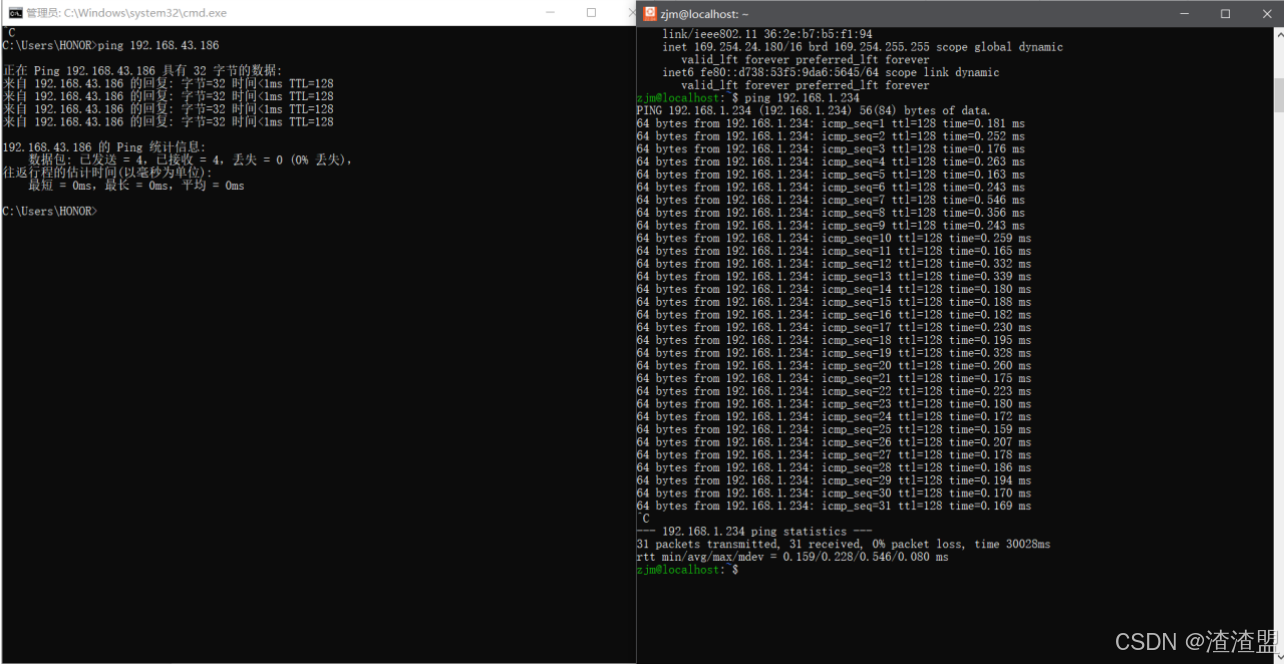Click the 'PING 192.168.1.234 56(84) bytes of data' line
This screenshot has height=664, width=1284.
(813, 111)
